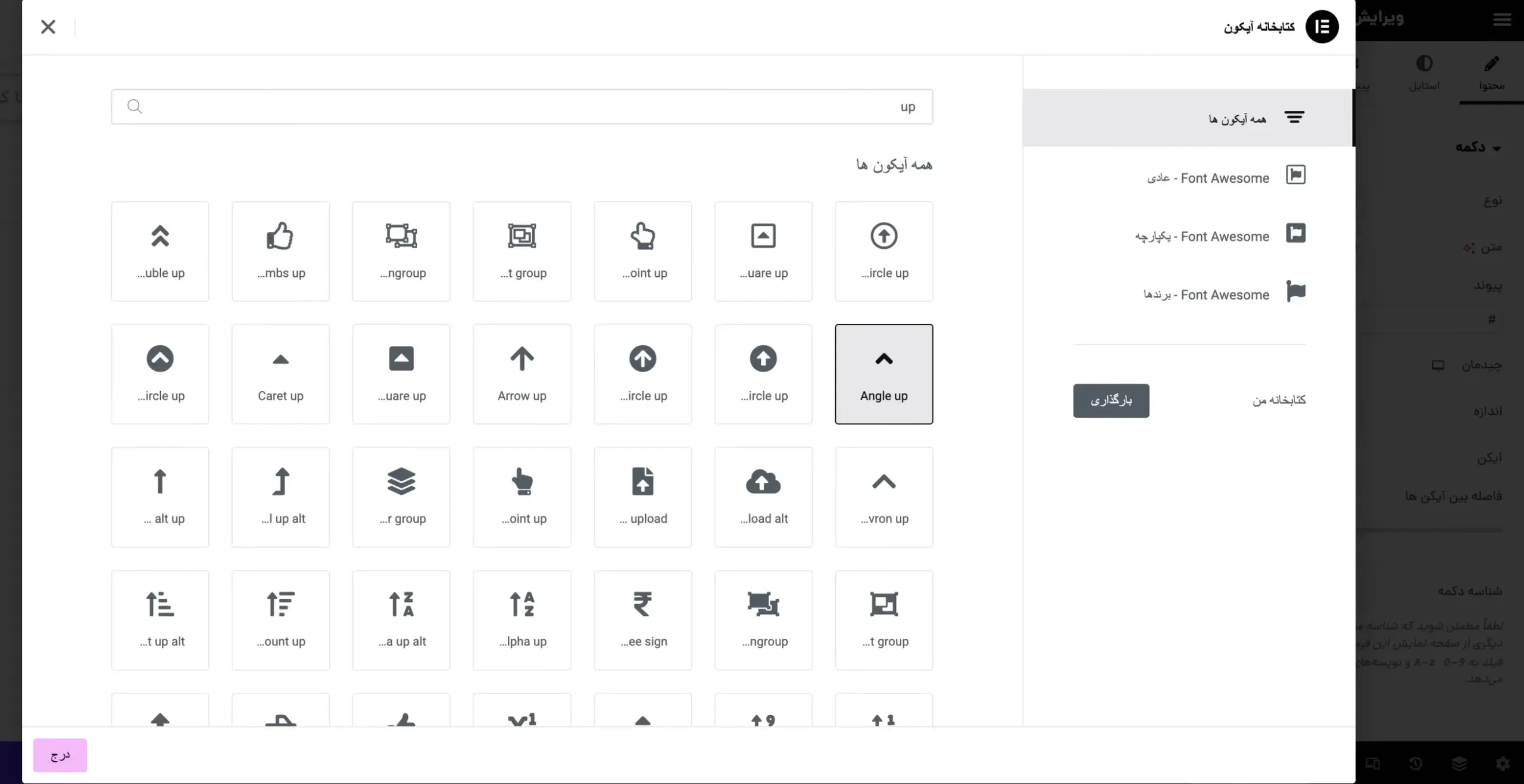
Task: Click the بارگذاری upload button
Action: coord(1111,400)
